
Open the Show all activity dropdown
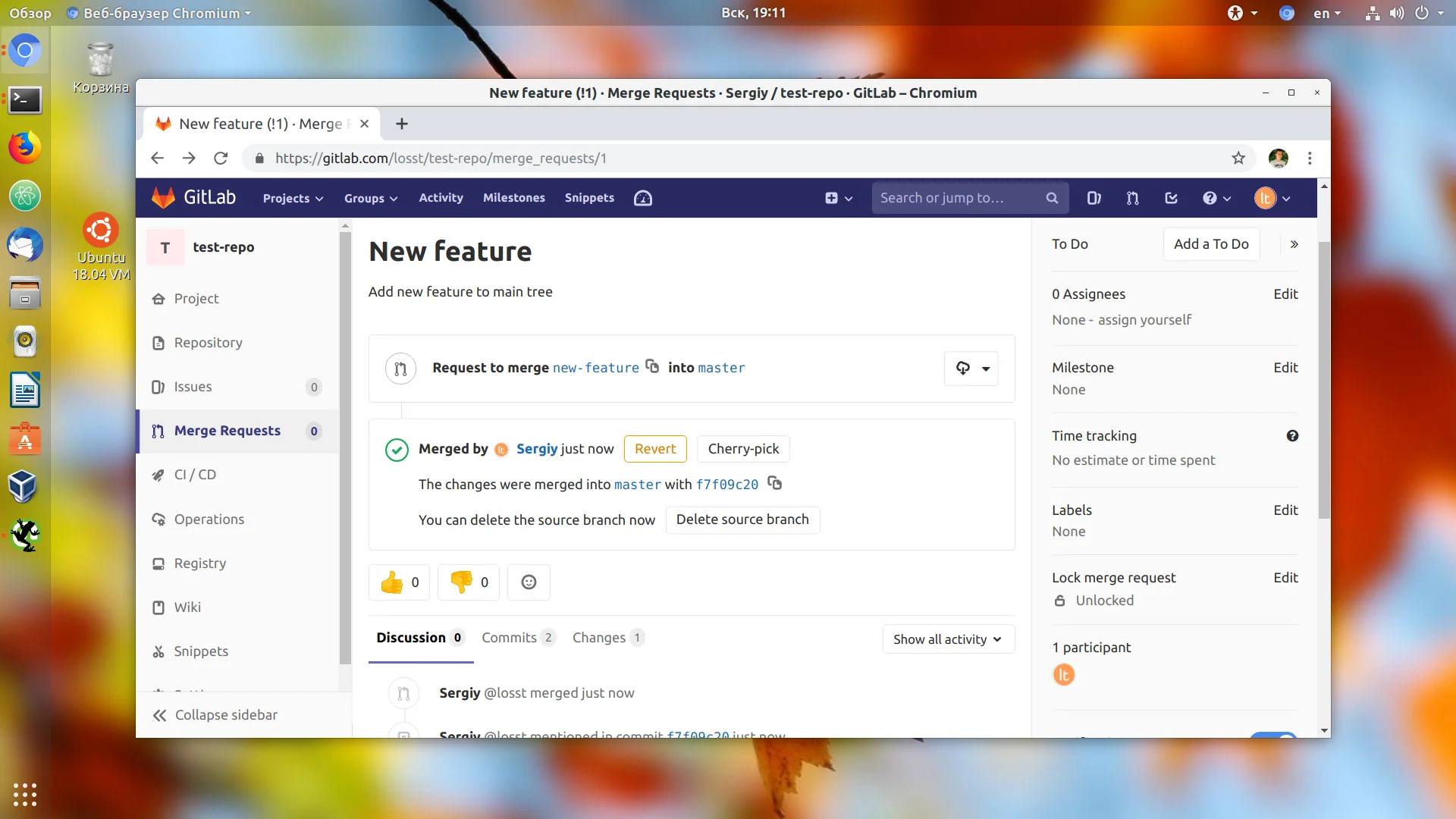(x=948, y=639)
